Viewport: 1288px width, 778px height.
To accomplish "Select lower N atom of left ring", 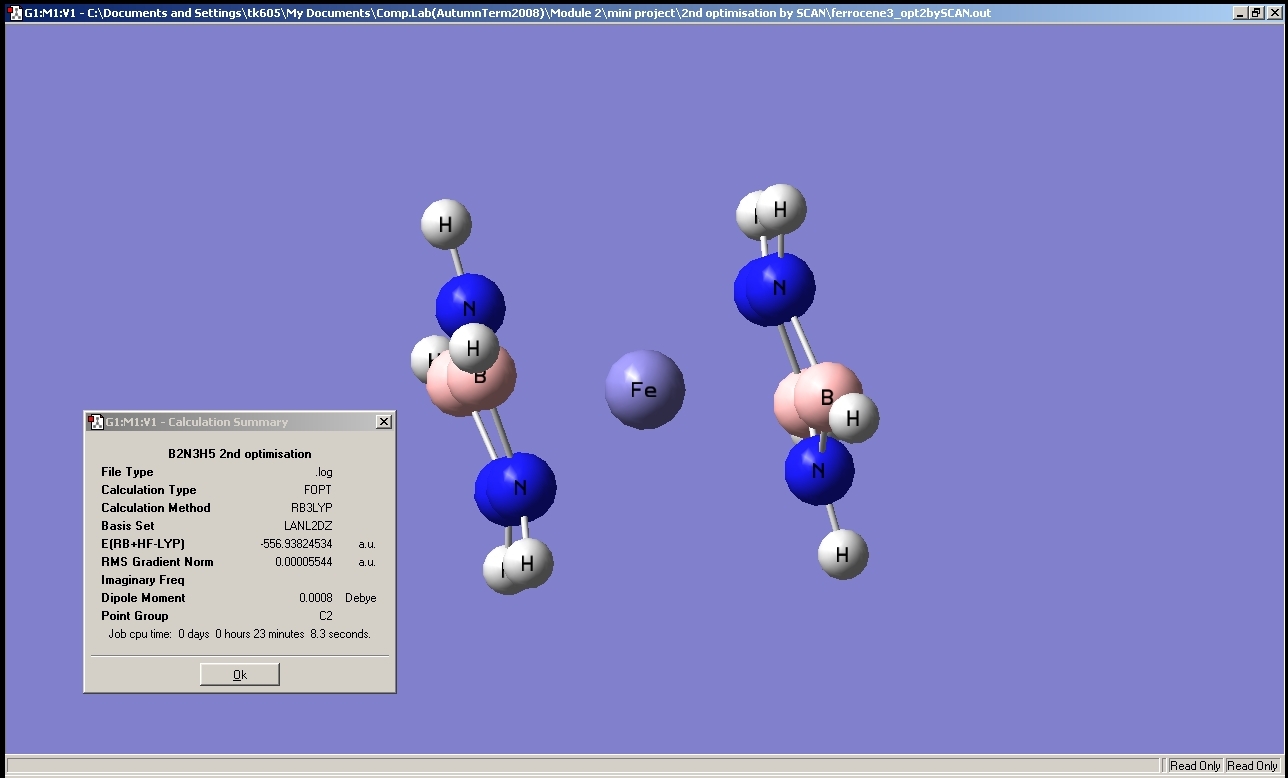I will pyautogui.click(x=517, y=488).
